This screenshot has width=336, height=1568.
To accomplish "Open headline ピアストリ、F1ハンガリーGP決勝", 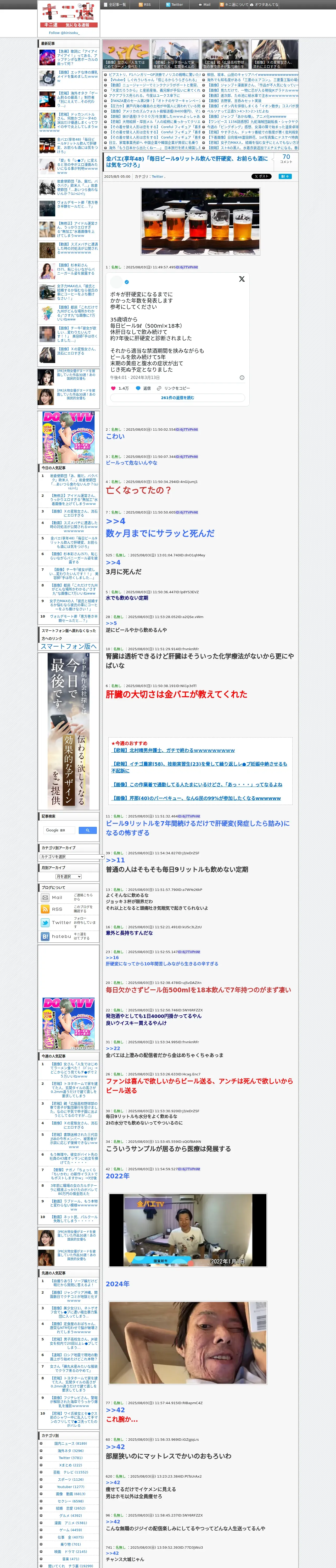I will (155, 74).
